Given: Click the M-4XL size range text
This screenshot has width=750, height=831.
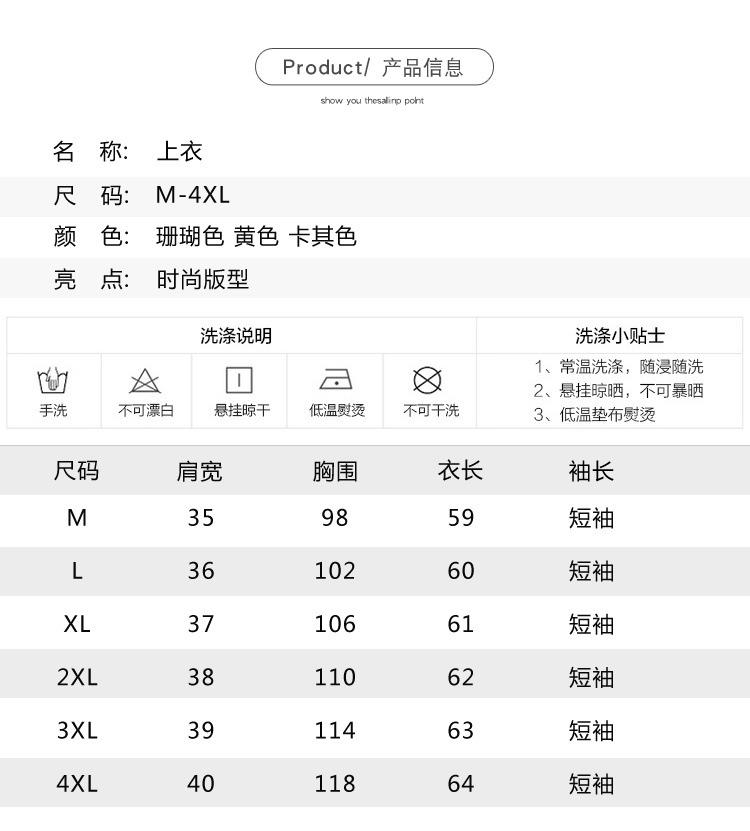Looking at the screenshot, I should coord(193,195).
